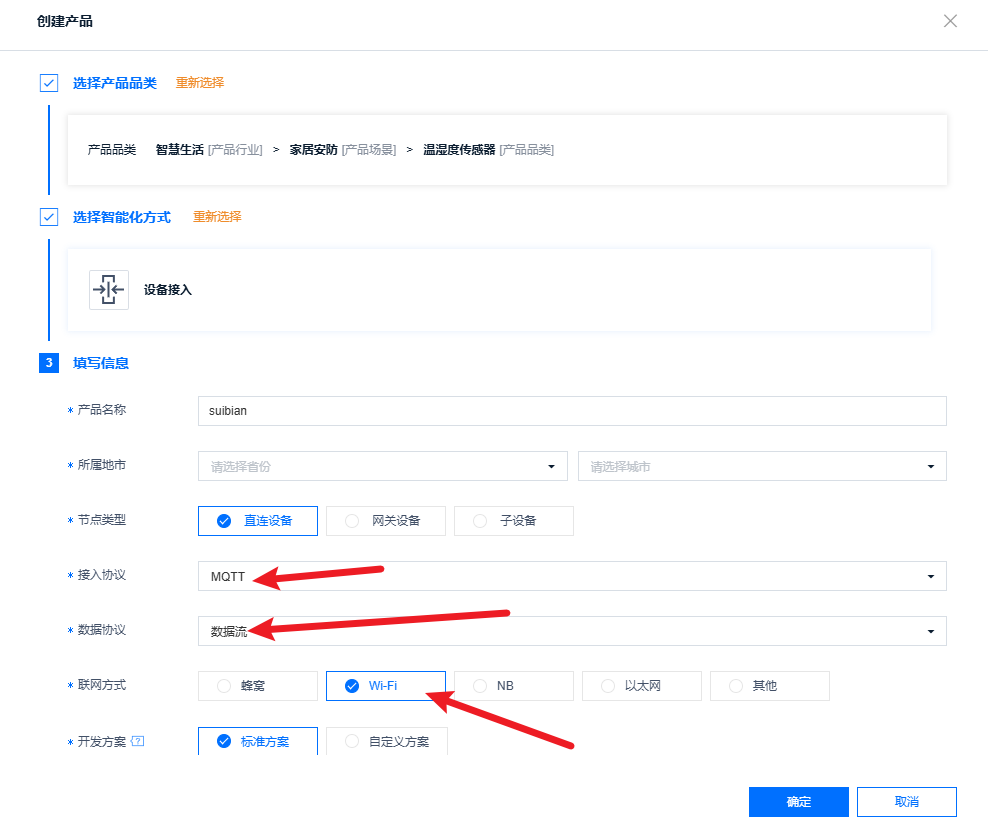The image size is (988, 829).
Task: Click 智慧生活 in the category path
Action: point(180,150)
